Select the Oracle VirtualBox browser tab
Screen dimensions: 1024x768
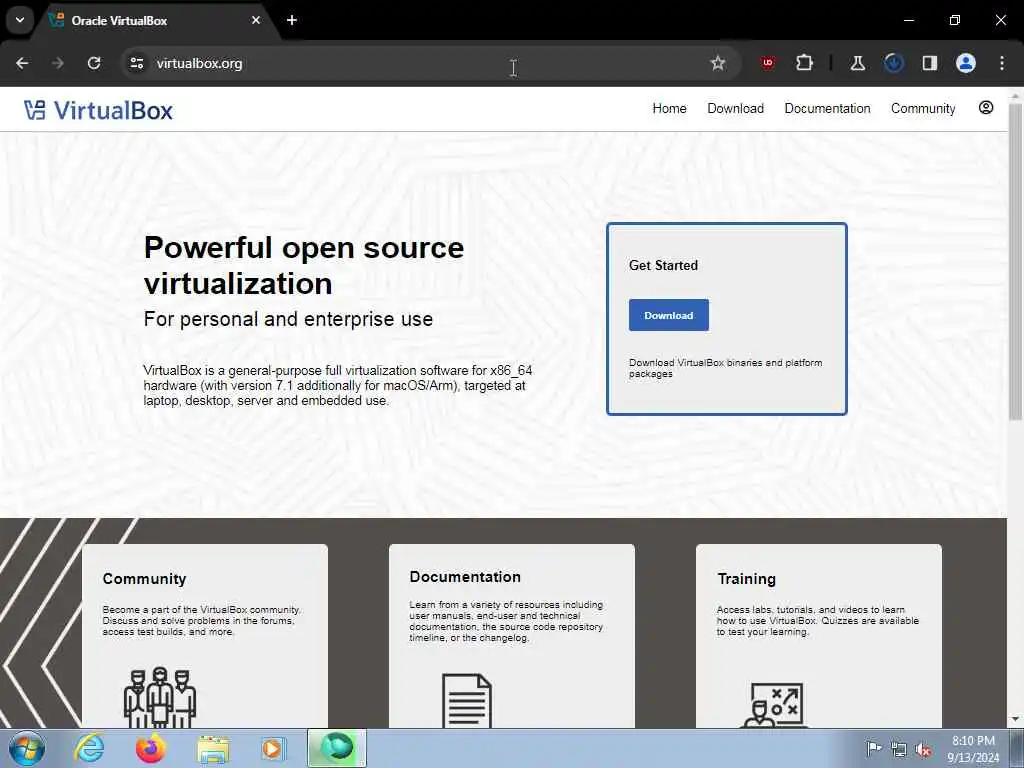(157, 21)
